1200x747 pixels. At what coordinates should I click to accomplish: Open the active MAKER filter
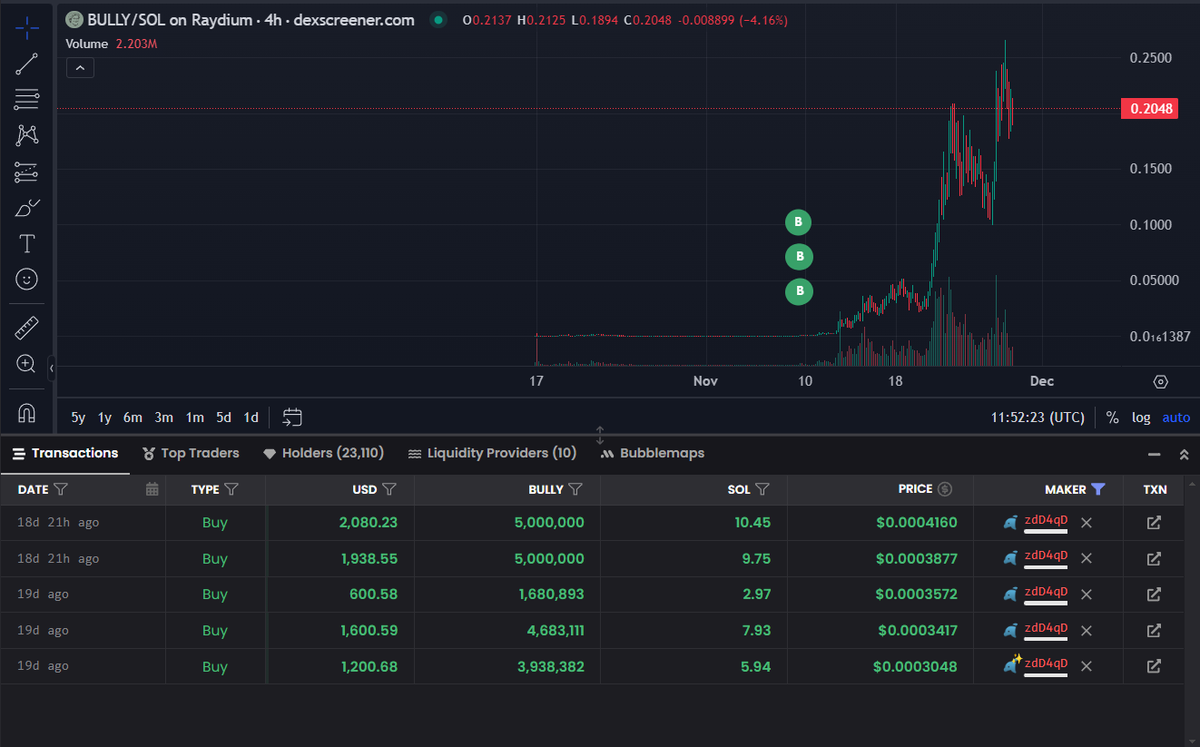[1098, 489]
